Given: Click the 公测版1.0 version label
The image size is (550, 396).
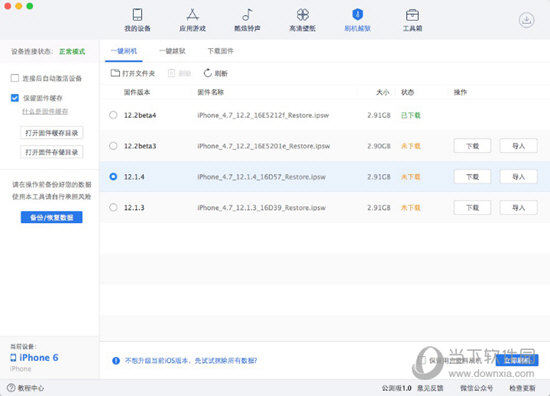Looking at the screenshot, I should (x=396, y=388).
